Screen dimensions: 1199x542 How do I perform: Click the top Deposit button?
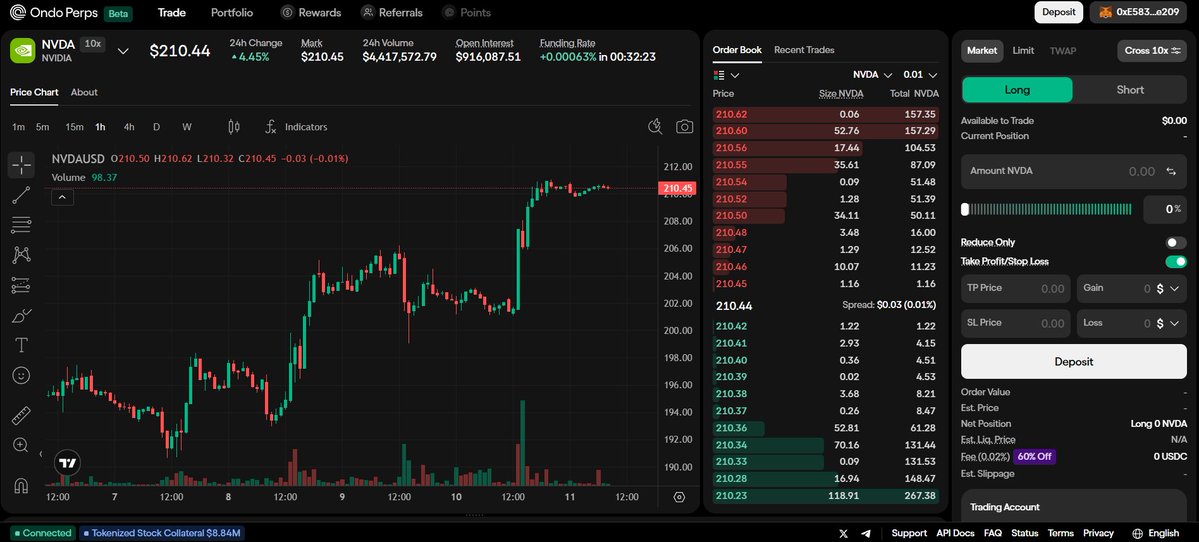1058,12
